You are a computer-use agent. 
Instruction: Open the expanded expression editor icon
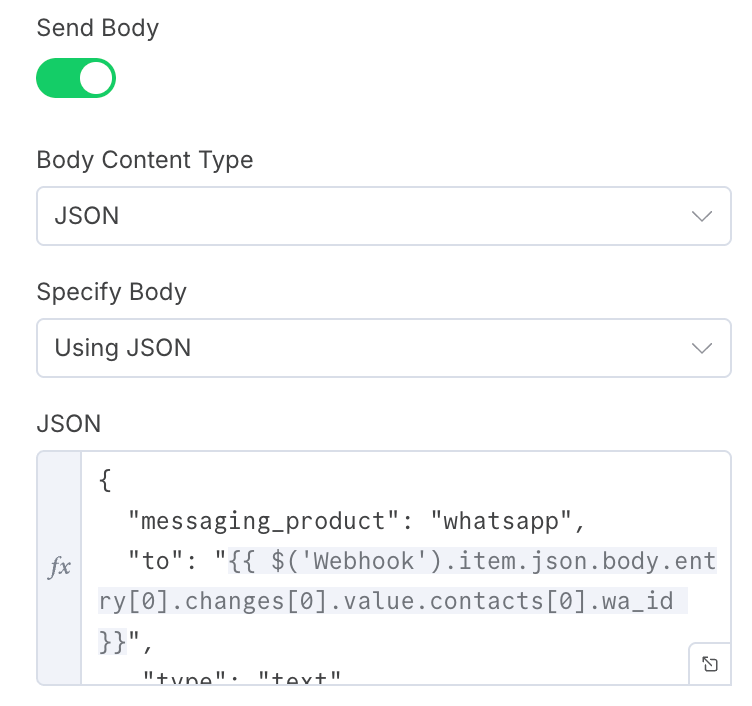tap(710, 664)
